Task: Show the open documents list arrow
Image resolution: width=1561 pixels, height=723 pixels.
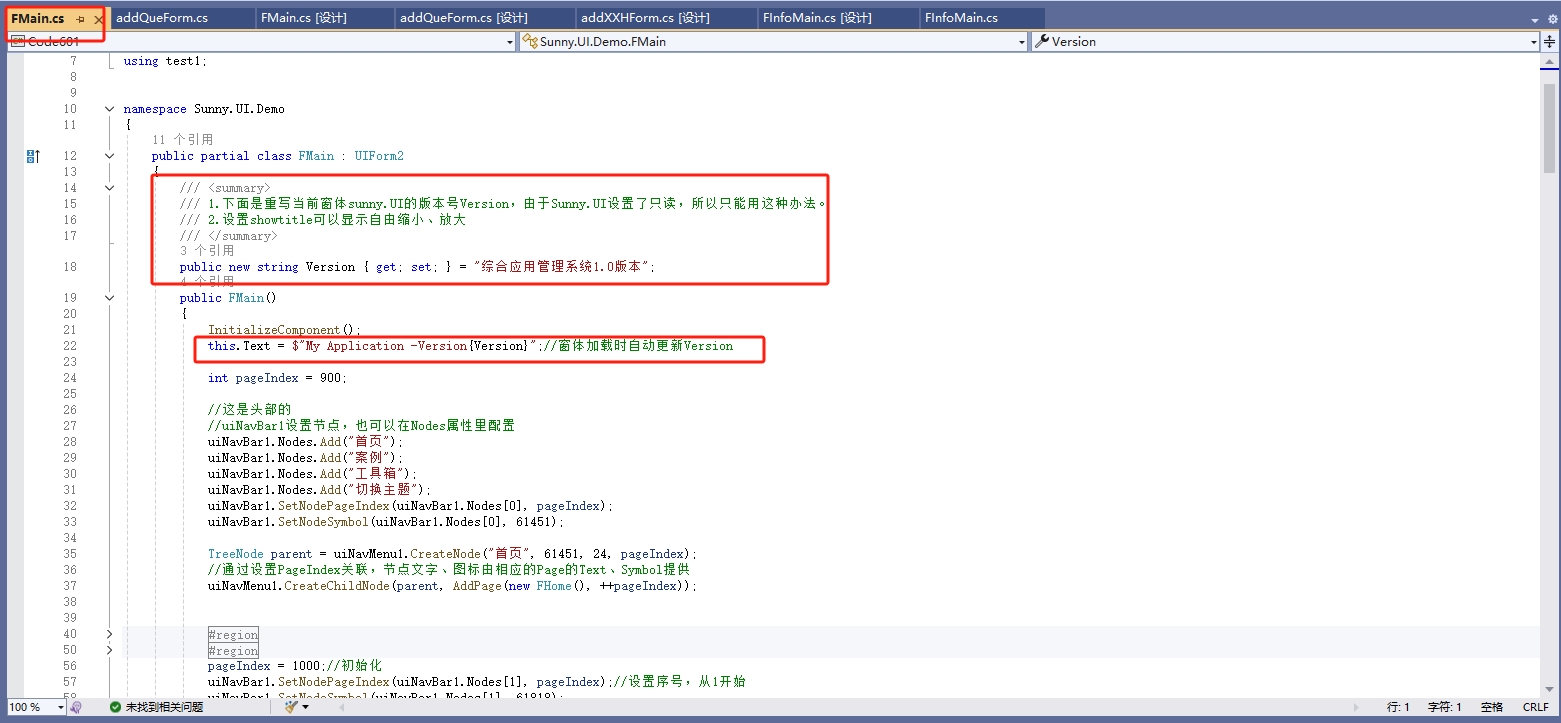Action: pos(1535,20)
